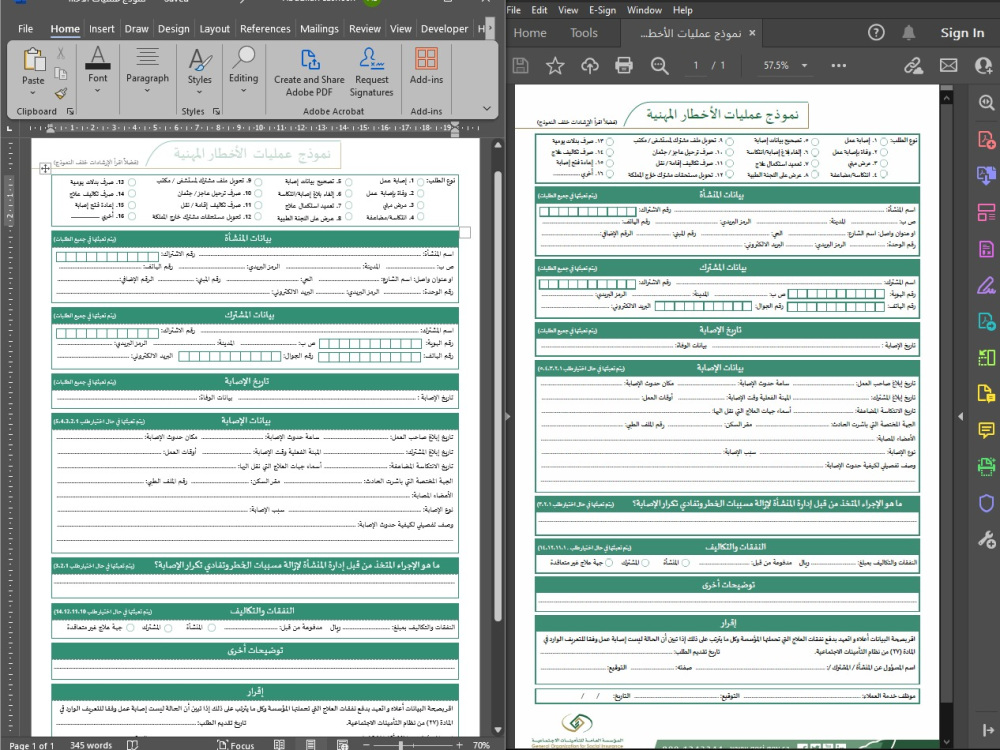
Task: Expand the Styles gallery dropdown
Action: [199, 92]
